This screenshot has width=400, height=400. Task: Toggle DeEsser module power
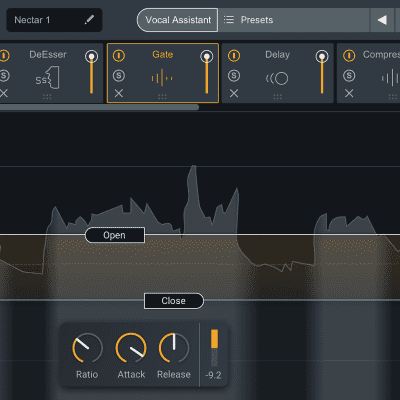4,55
